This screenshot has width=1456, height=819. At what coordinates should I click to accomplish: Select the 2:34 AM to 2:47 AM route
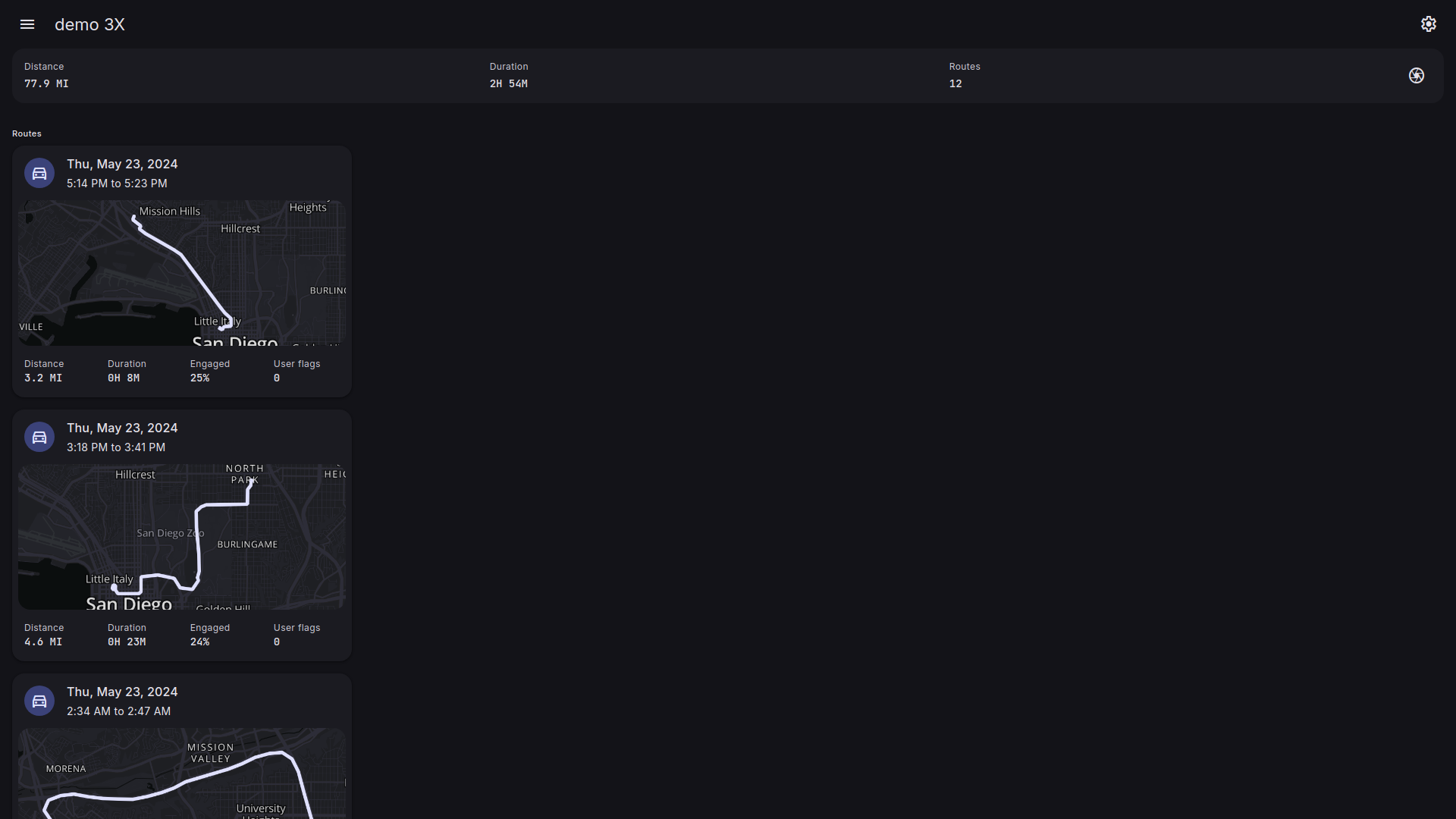click(118, 711)
